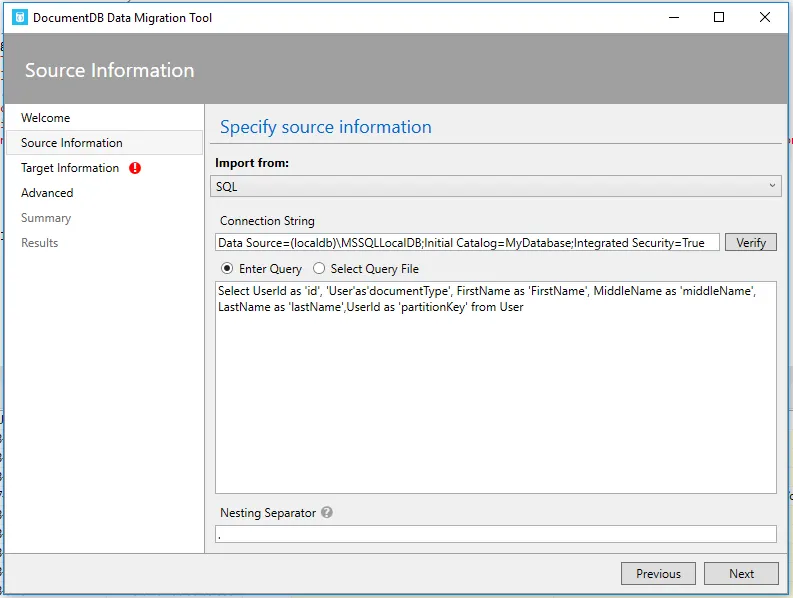Screen dimensions: 793x598
Task: Proceed with the Next button
Action: coord(741,574)
